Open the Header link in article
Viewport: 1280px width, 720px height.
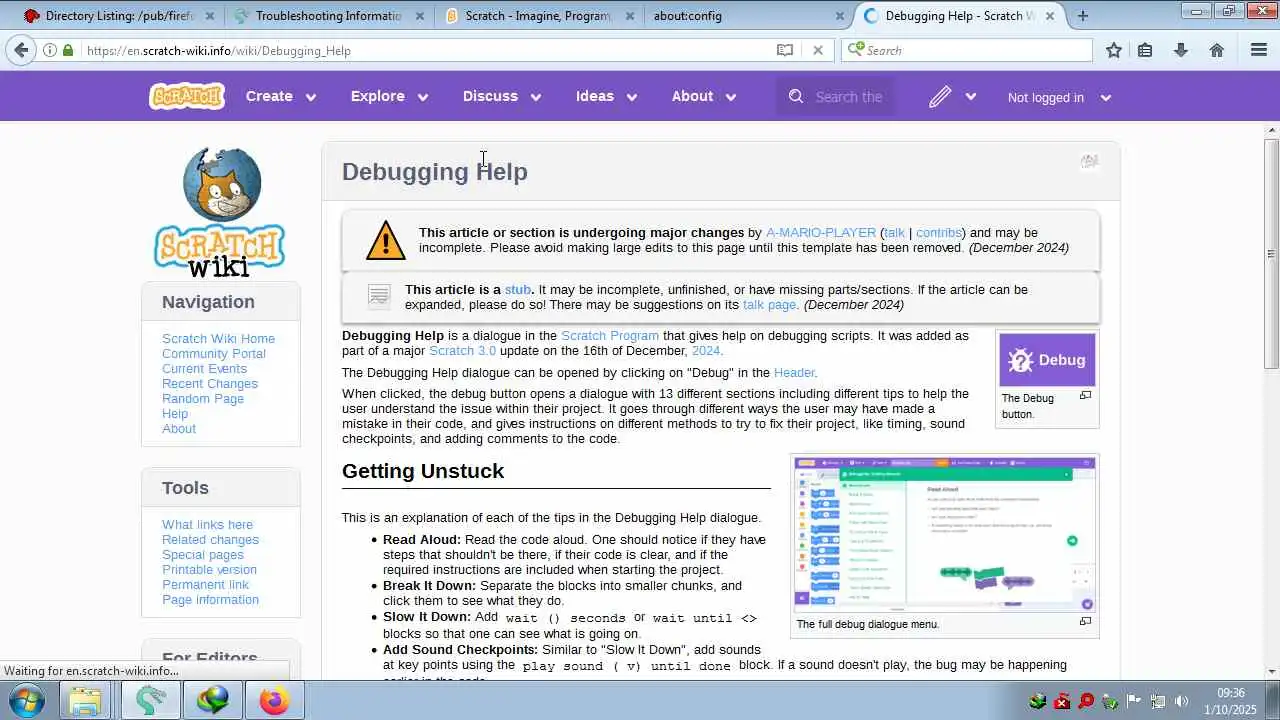794,372
